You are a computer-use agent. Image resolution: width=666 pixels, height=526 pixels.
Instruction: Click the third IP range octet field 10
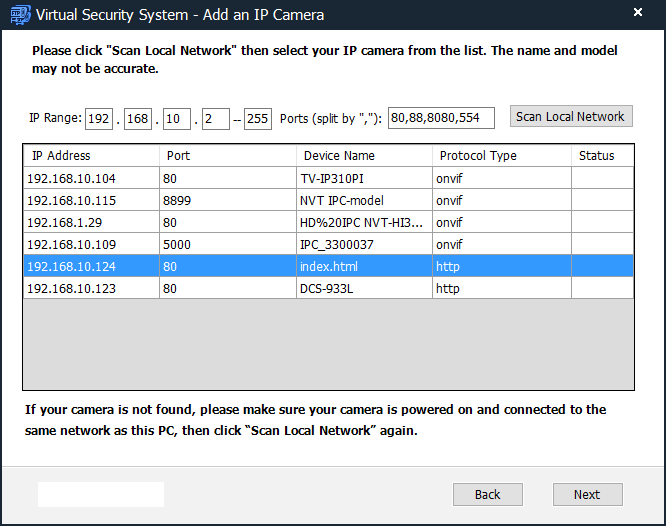177,118
